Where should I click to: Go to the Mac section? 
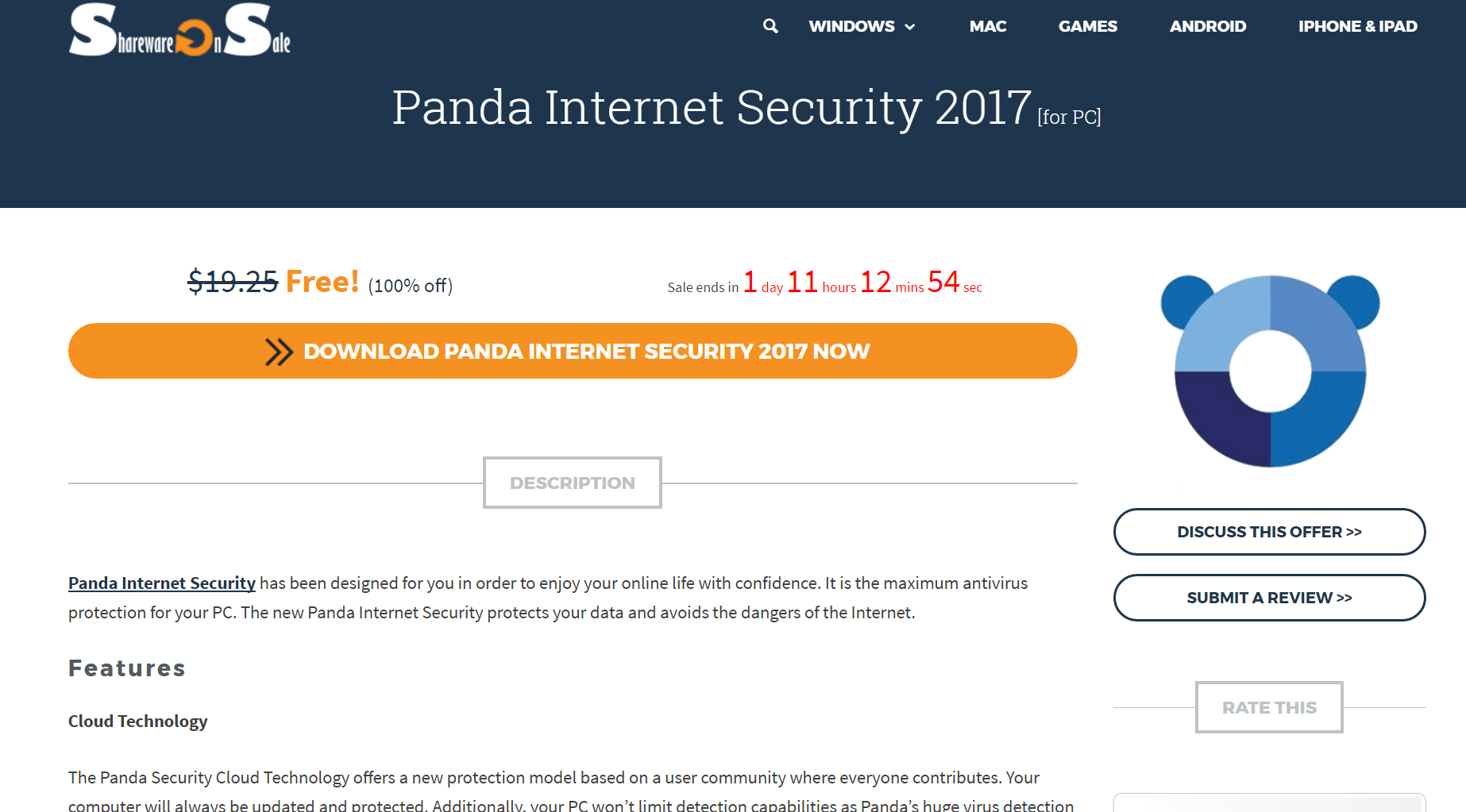pos(987,26)
